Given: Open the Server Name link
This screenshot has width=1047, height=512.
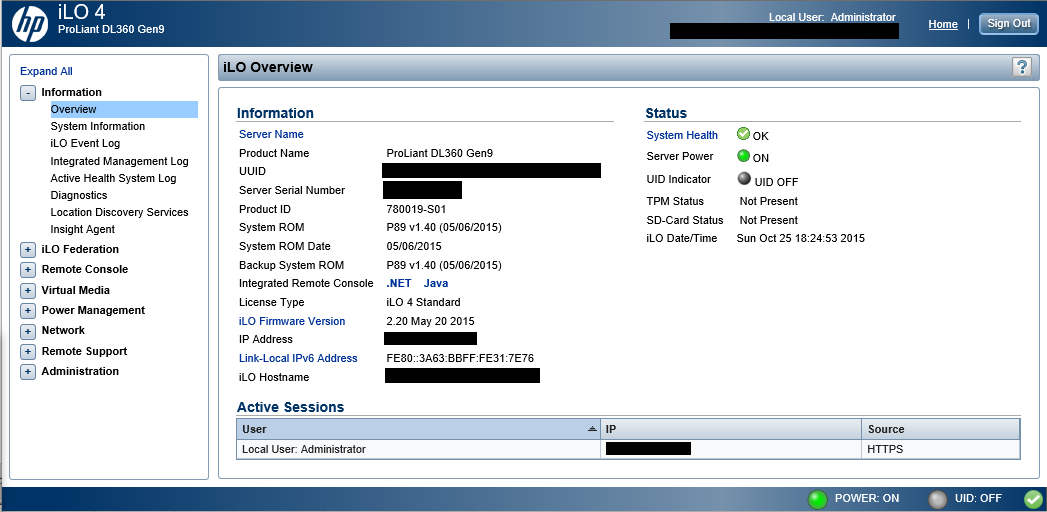Looking at the screenshot, I should (x=271, y=134).
